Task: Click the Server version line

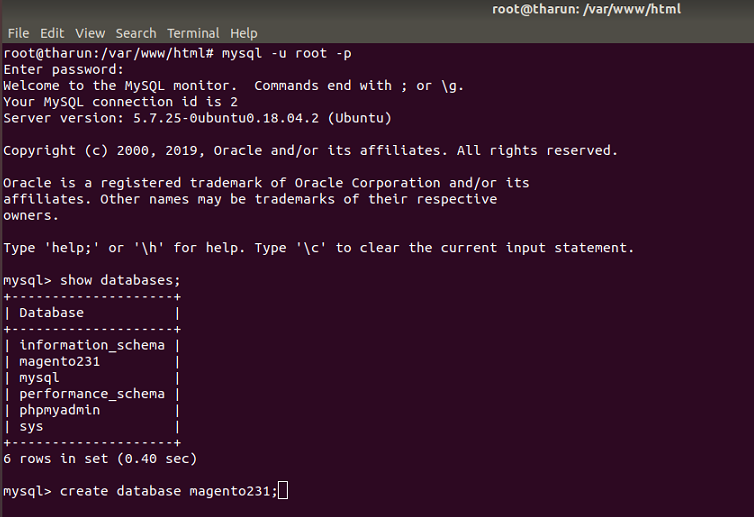Action: (x=197, y=118)
